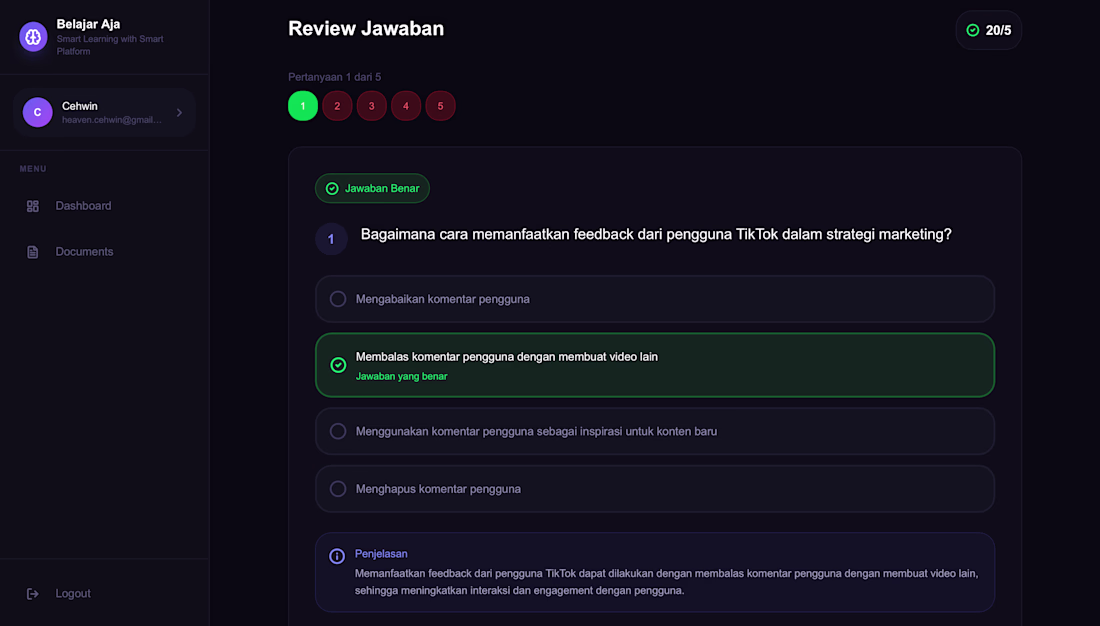
Task: Click the Logout arrow icon
Action: coord(33,594)
